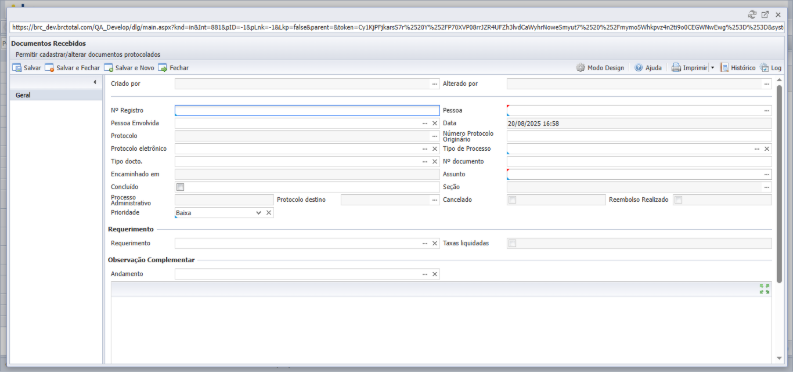Open Protocolo eletrônico lookup ellipsis
This screenshot has width=793, height=372.
coord(425,149)
